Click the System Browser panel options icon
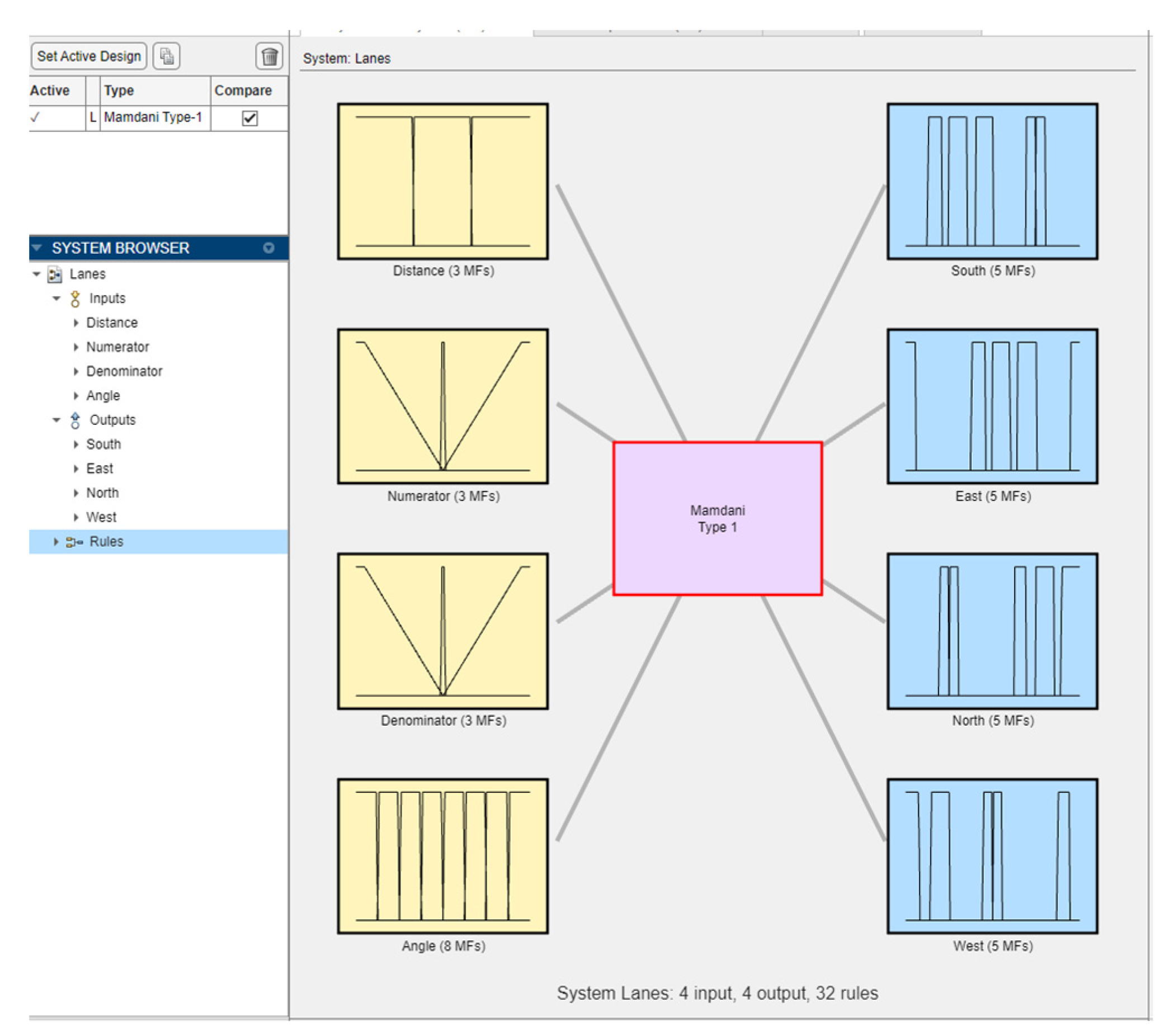 click(x=268, y=248)
